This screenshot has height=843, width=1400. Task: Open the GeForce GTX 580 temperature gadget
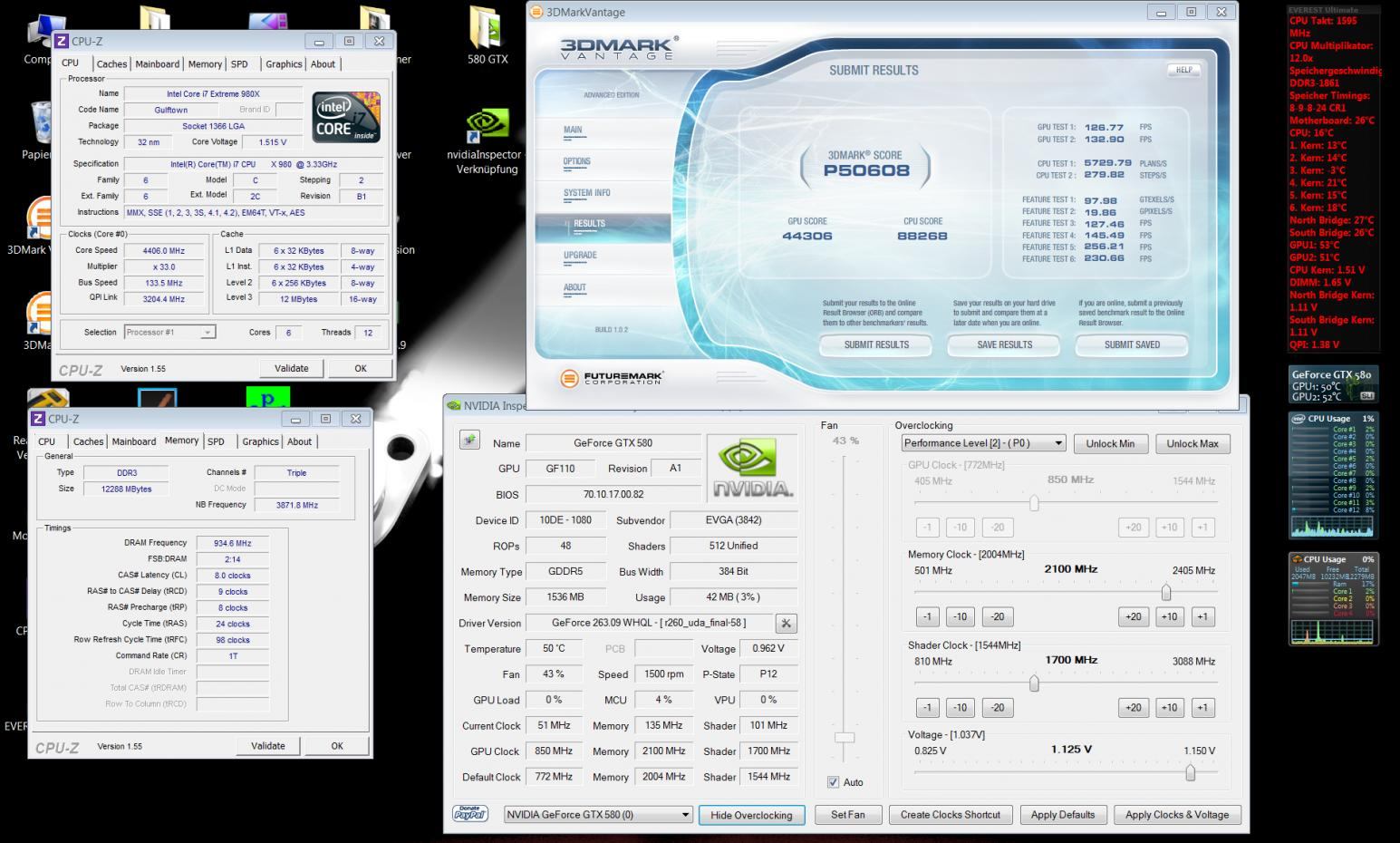click(1333, 384)
